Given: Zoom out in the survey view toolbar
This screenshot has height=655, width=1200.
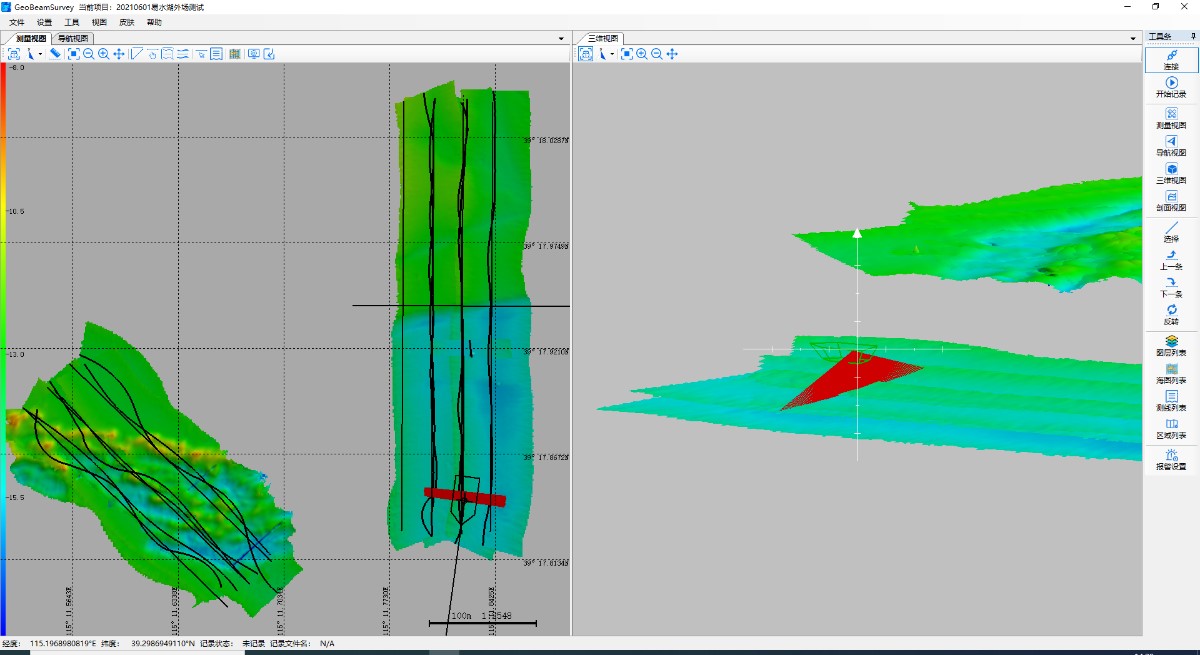Looking at the screenshot, I should (x=89, y=54).
